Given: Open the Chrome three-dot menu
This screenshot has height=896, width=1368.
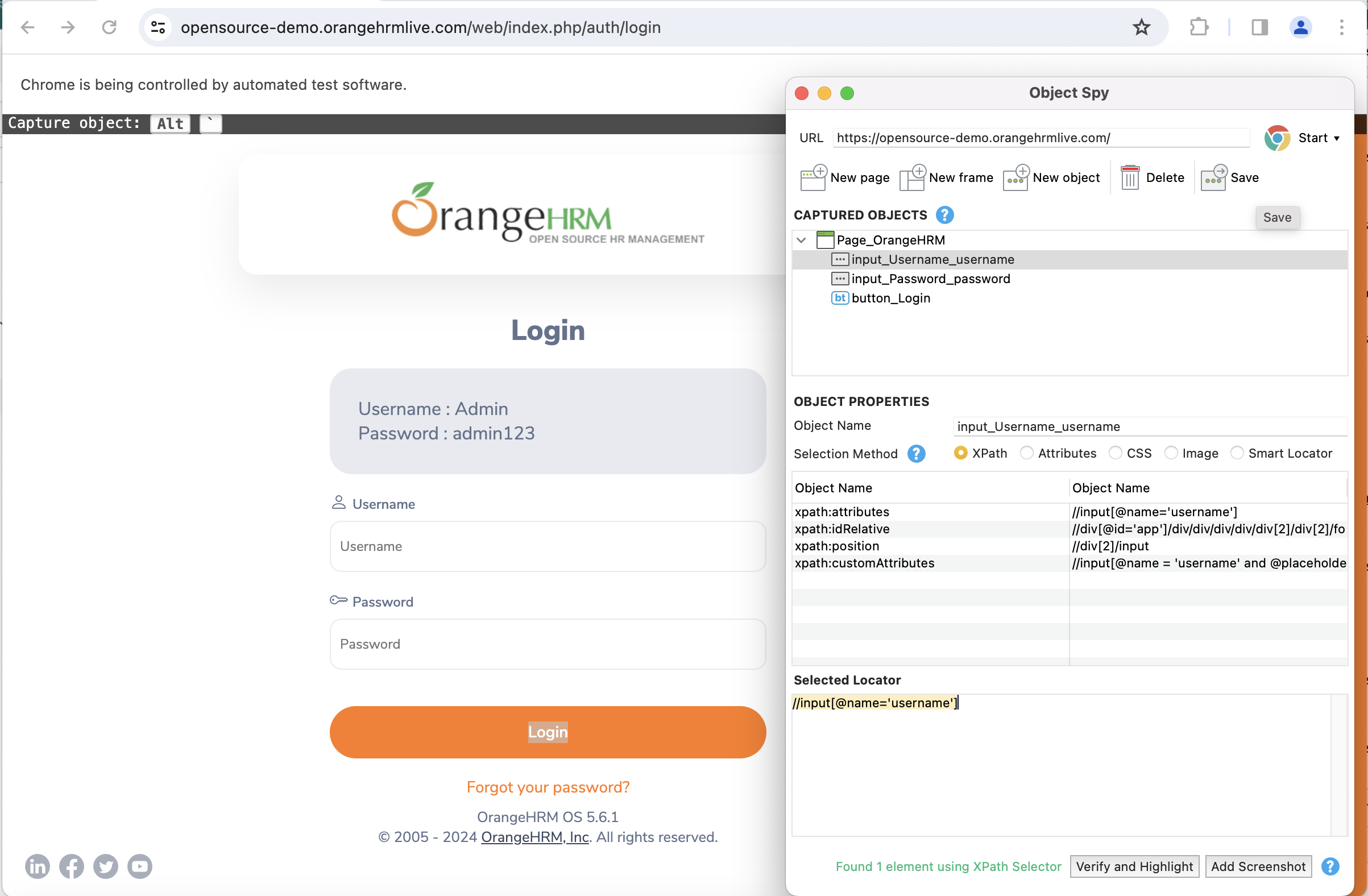Looking at the screenshot, I should (x=1341, y=27).
